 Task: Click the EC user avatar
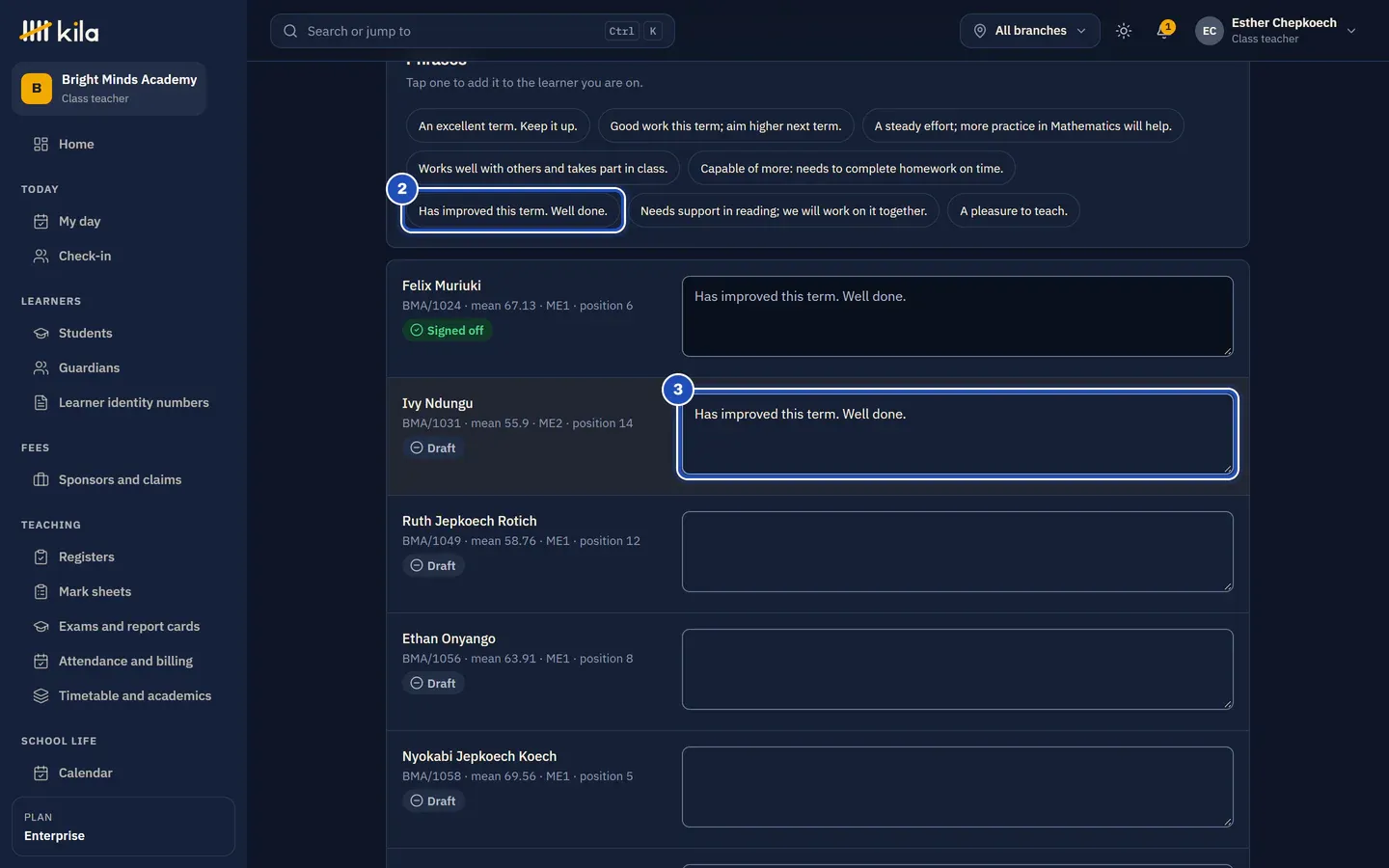(1210, 31)
